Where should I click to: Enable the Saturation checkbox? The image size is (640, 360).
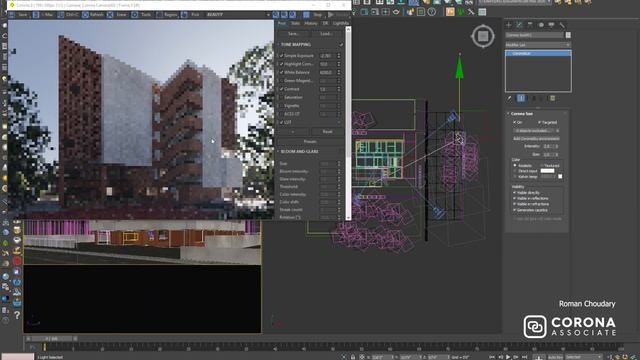coord(281,97)
